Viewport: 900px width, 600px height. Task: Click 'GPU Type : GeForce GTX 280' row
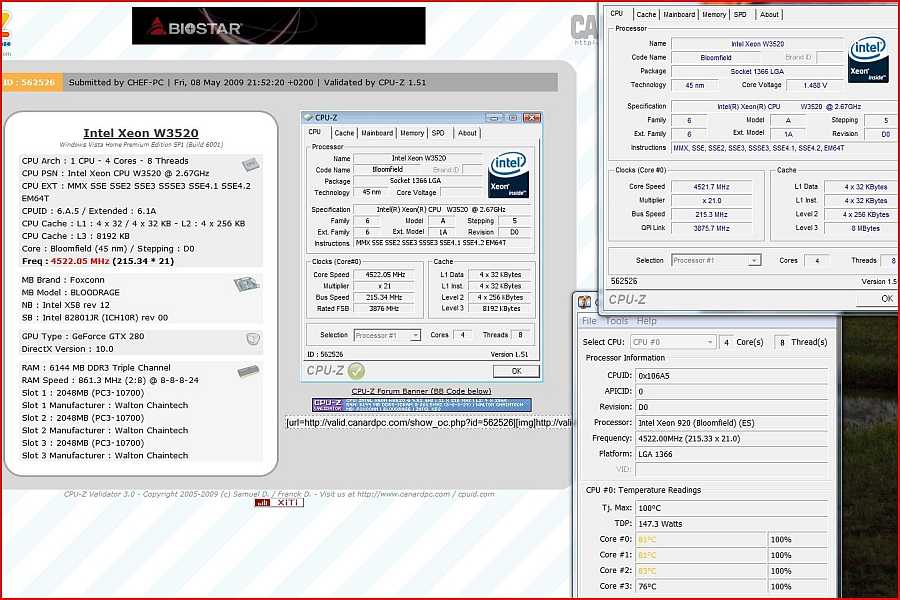(x=83, y=336)
